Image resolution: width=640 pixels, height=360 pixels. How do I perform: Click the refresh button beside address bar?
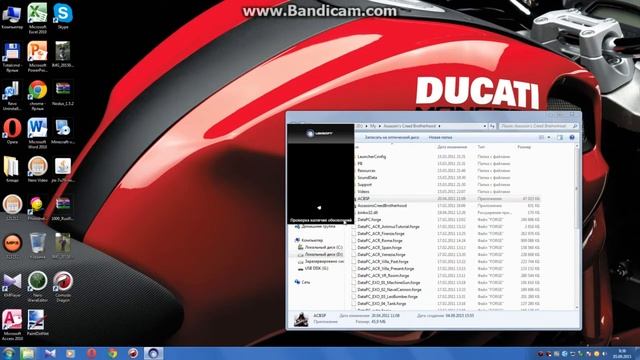pyautogui.click(x=492, y=126)
